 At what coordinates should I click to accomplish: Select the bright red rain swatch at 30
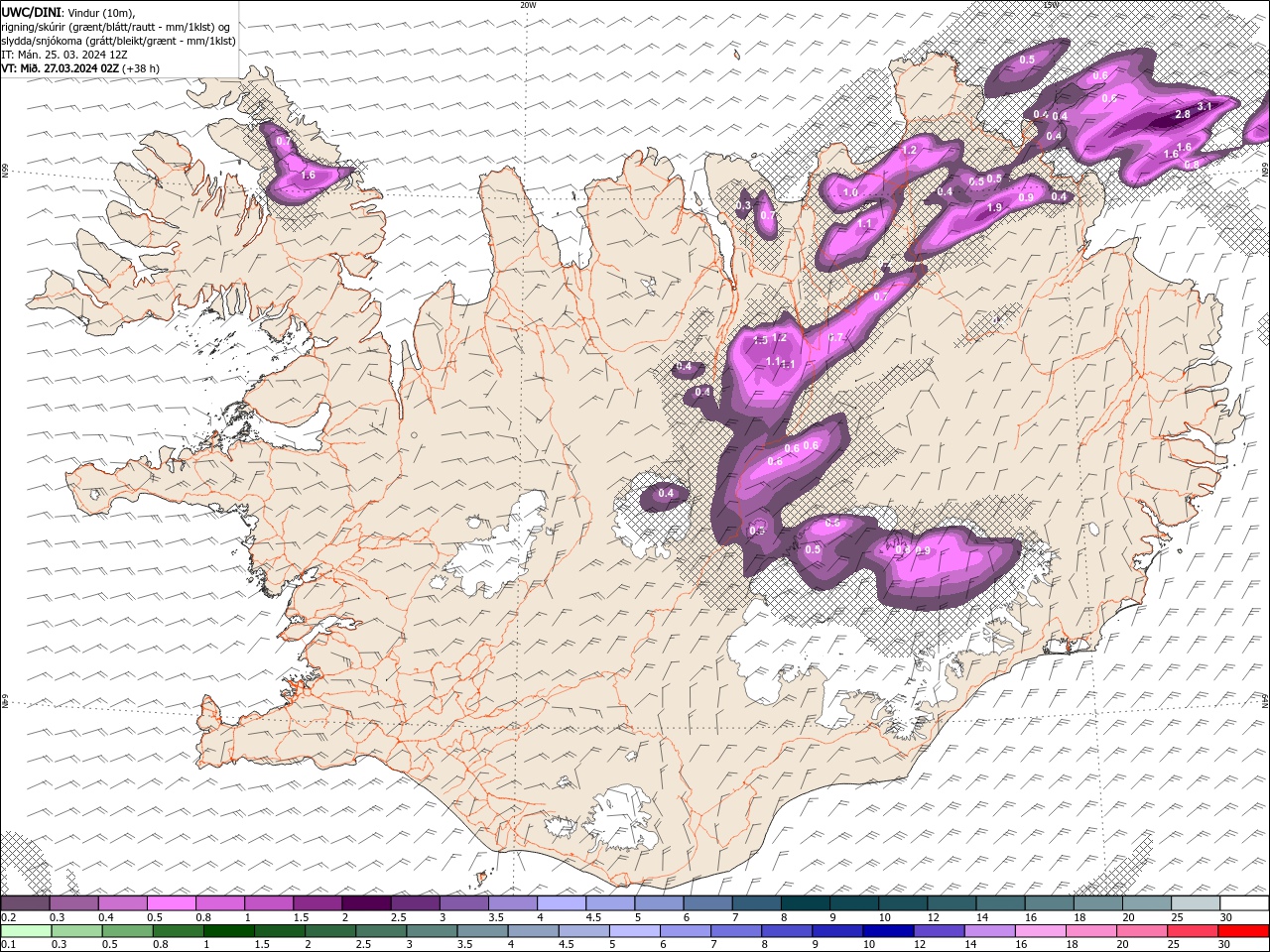[1244, 931]
